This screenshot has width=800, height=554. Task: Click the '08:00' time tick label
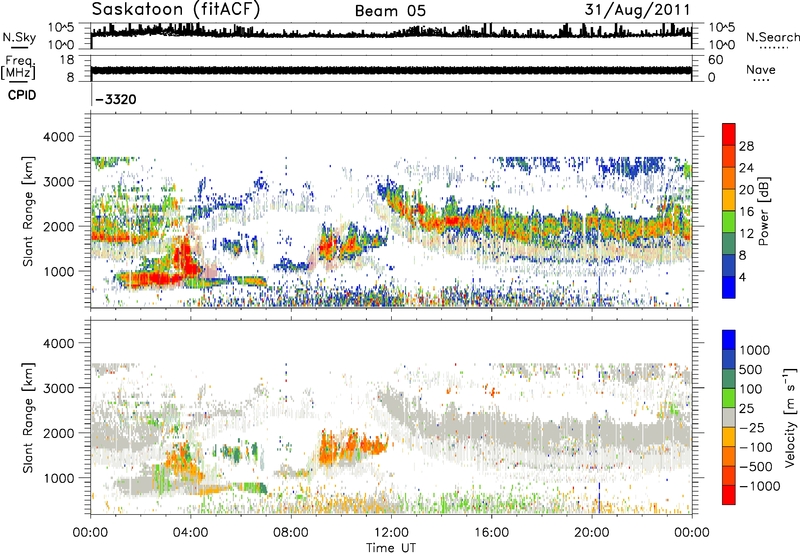[x=291, y=533]
